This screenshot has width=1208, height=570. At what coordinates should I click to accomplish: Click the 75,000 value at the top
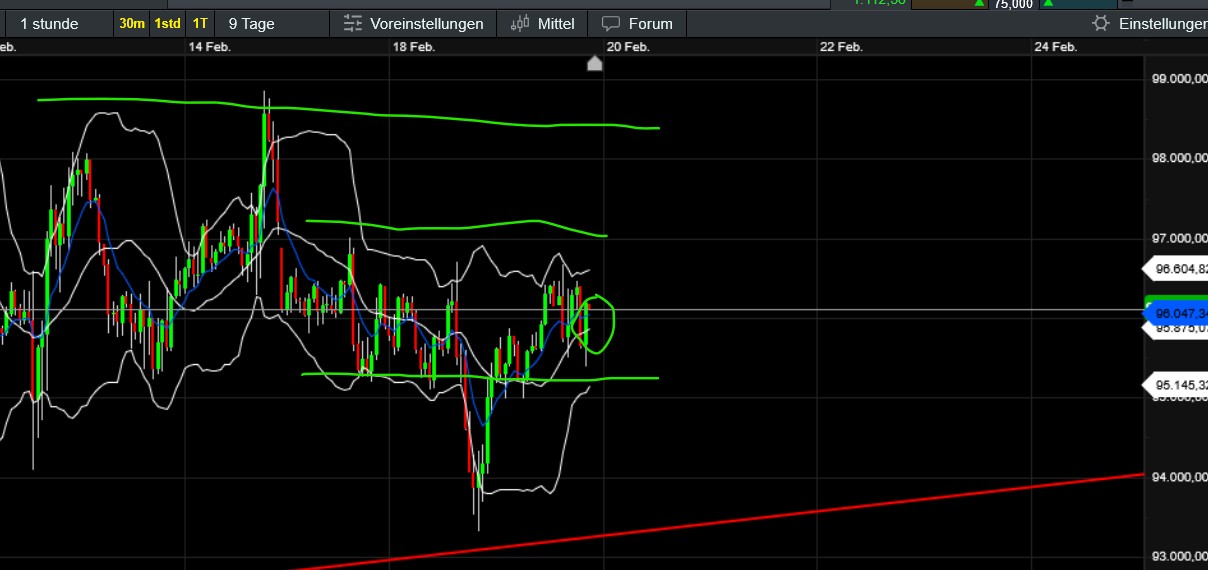1014,5
